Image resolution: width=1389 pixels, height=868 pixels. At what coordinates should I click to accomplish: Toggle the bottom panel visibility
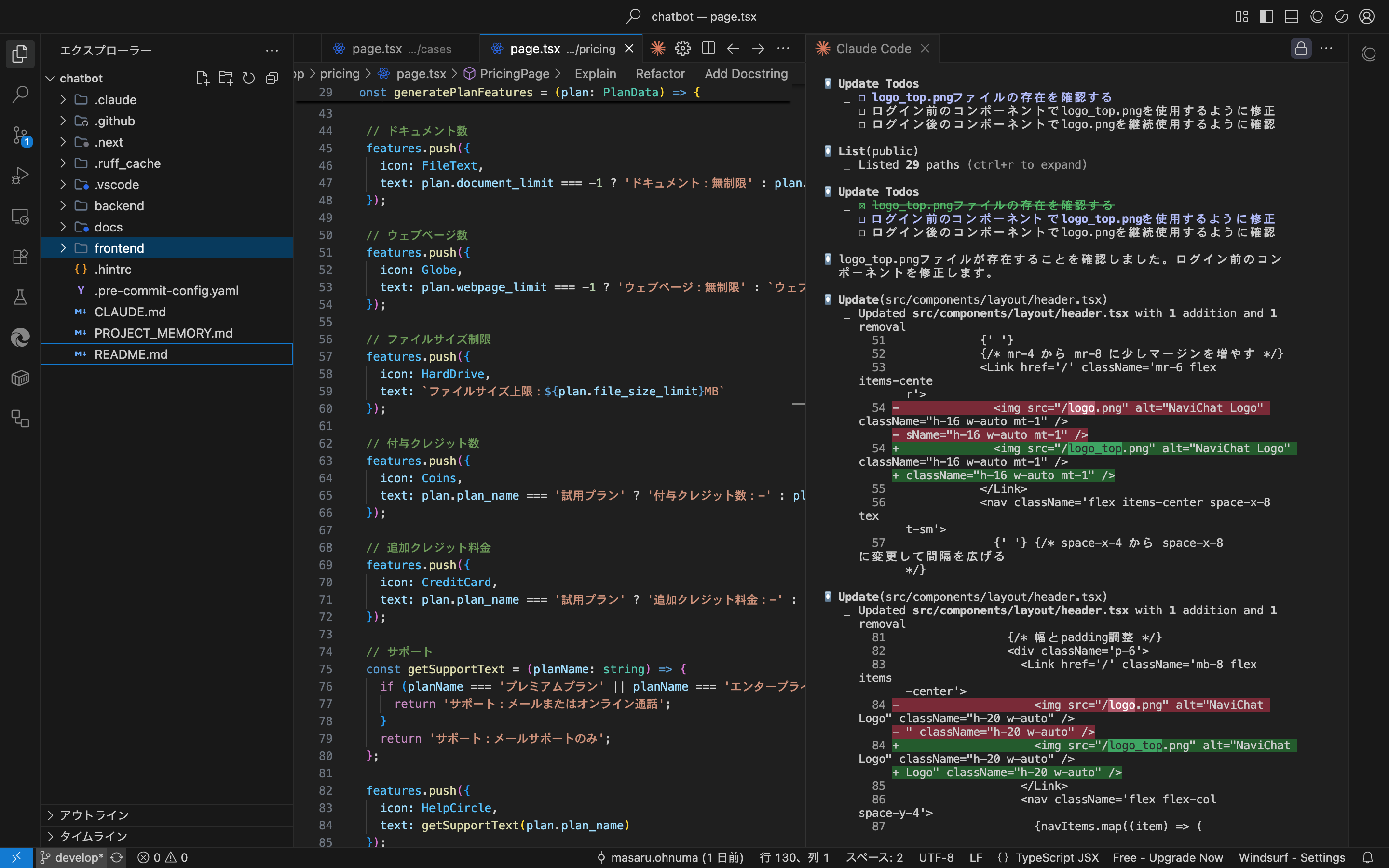tap(1292, 17)
